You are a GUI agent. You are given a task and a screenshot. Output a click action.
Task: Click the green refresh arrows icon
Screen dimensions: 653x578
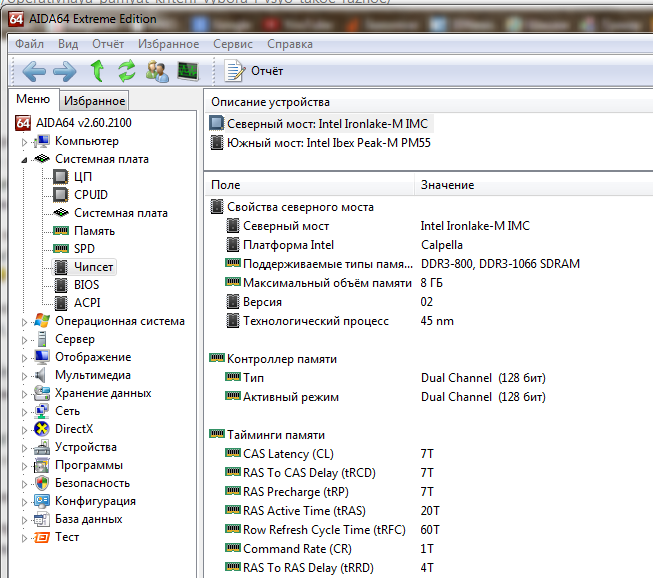pos(126,71)
